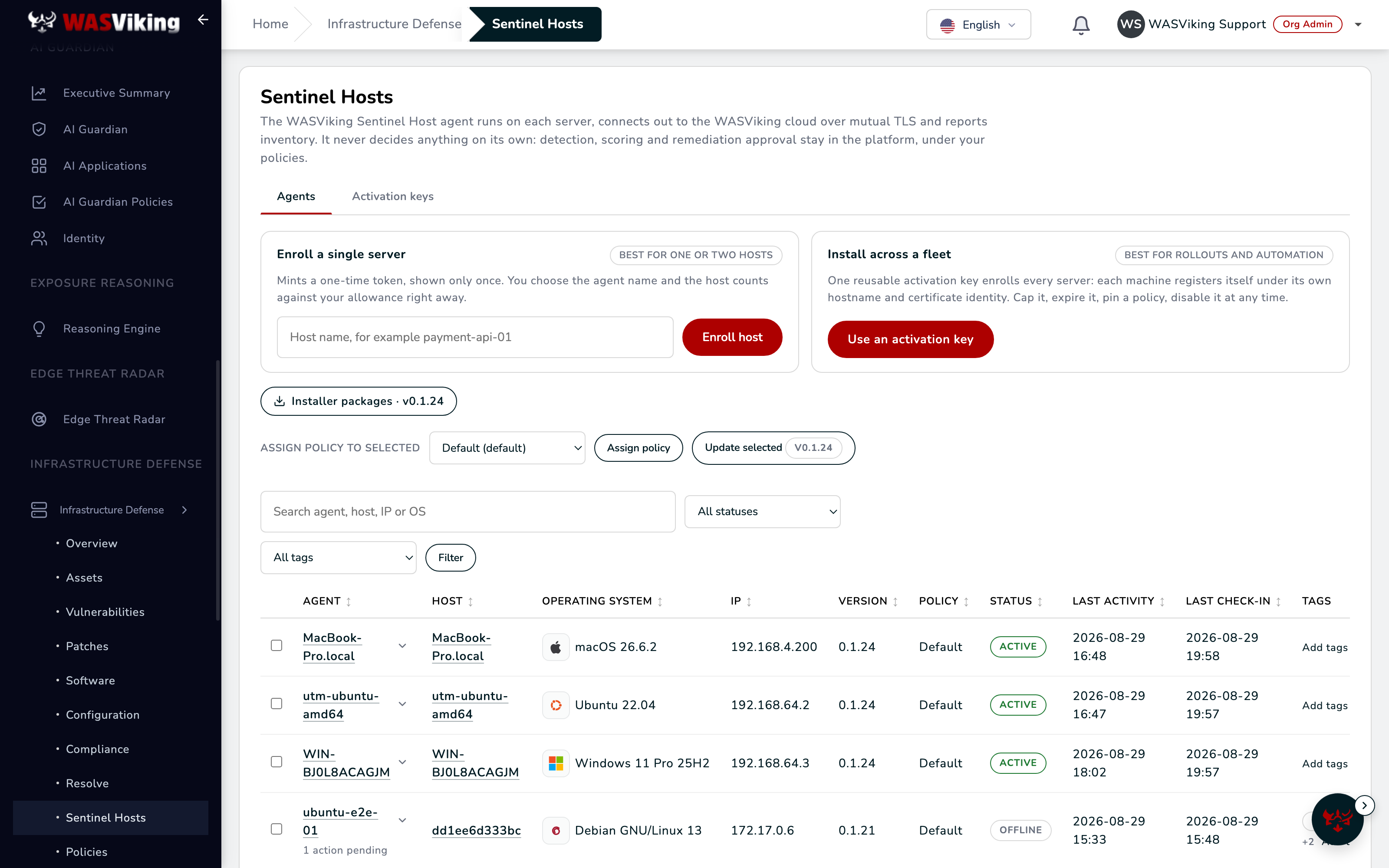This screenshot has width=1389, height=868.
Task: Click the sidebar vertical scrollbar
Action: pyautogui.click(x=217, y=490)
